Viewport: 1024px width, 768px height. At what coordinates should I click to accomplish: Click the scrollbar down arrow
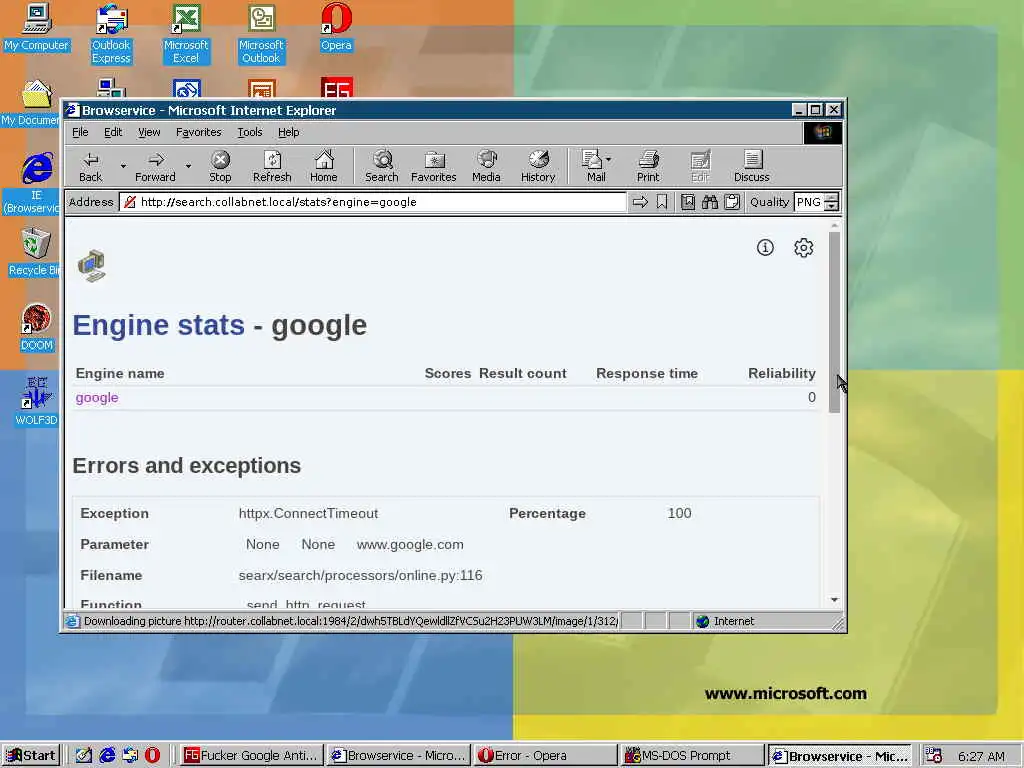(834, 600)
